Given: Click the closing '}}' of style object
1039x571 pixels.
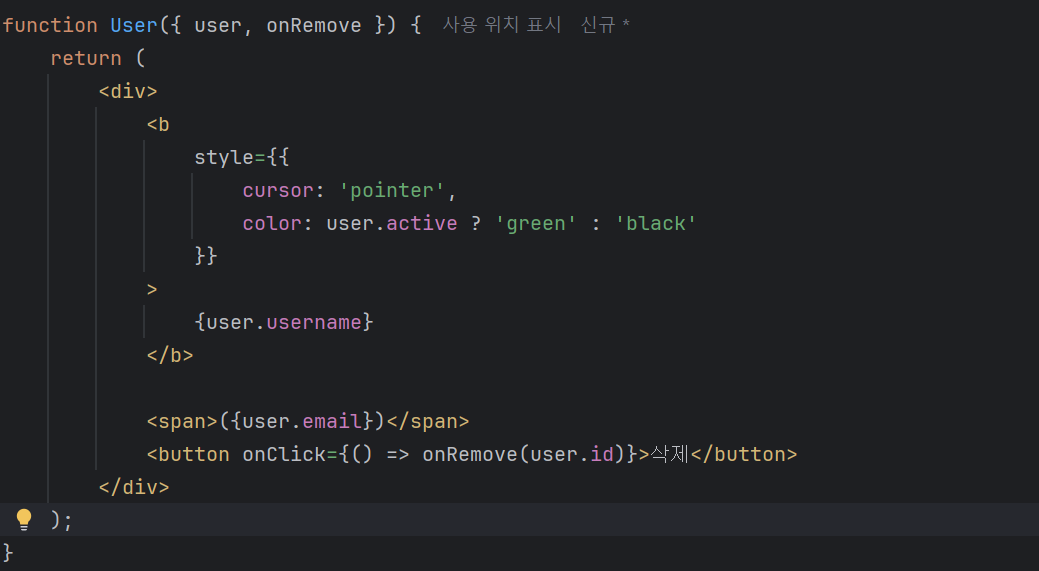Looking at the screenshot, I should coord(206,256).
